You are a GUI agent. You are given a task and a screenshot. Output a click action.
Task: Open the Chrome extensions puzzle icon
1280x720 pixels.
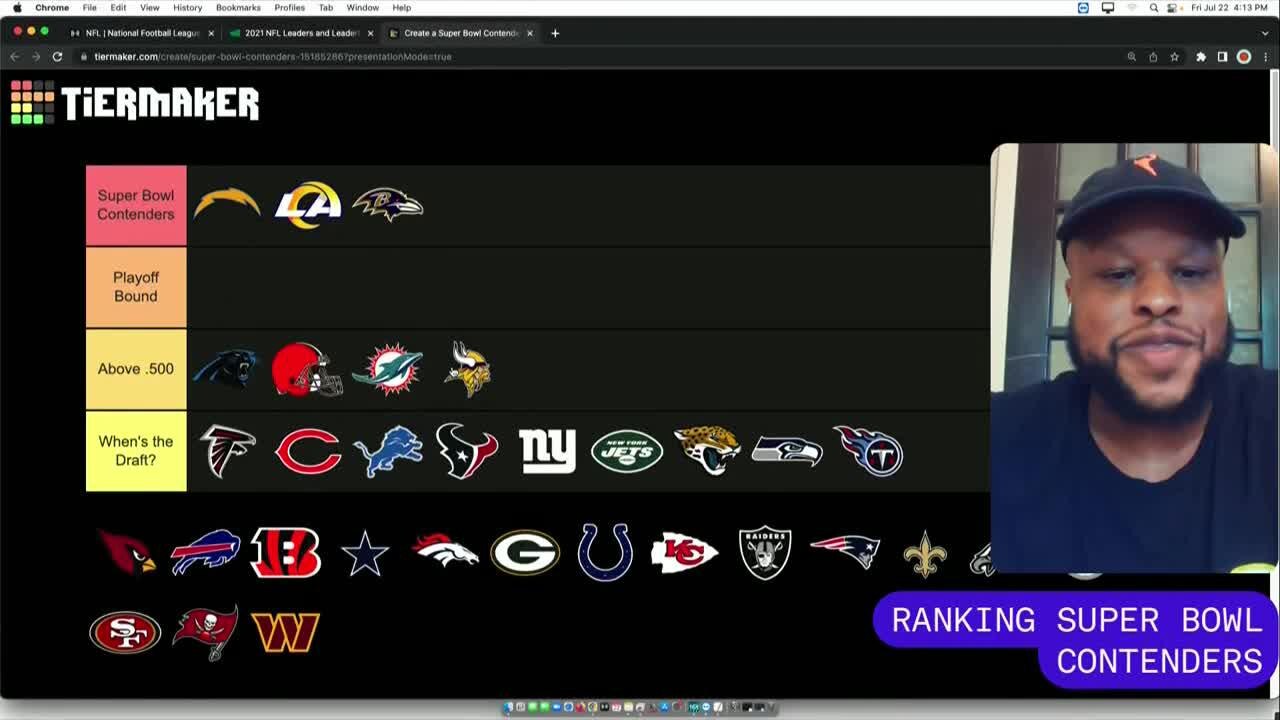pos(1201,57)
